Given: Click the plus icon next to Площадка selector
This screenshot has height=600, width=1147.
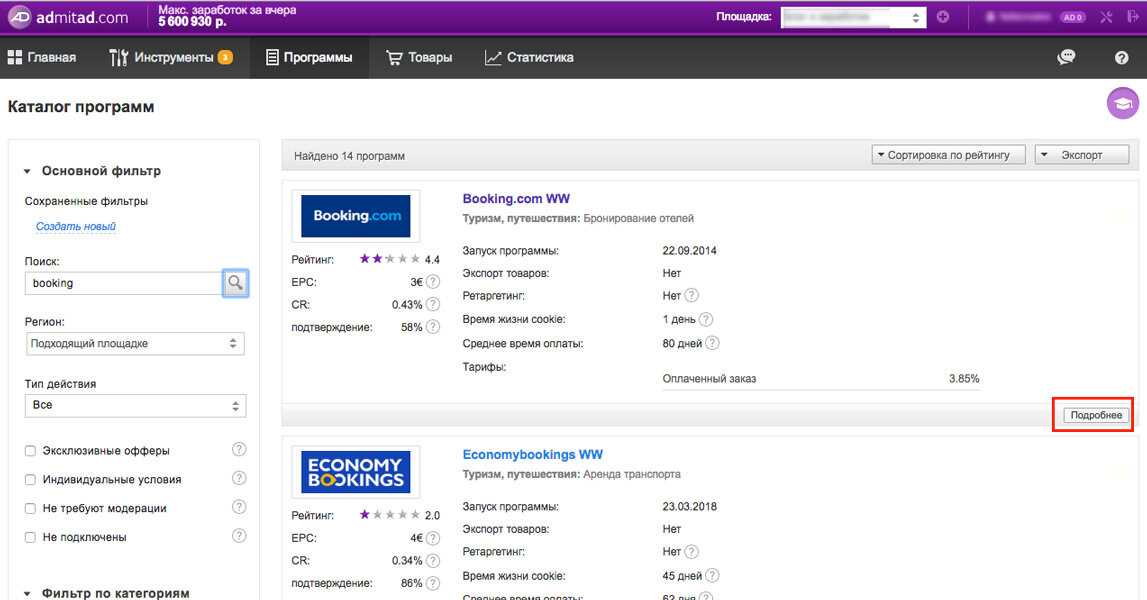Looking at the screenshot, I should [x=943, y=17].
